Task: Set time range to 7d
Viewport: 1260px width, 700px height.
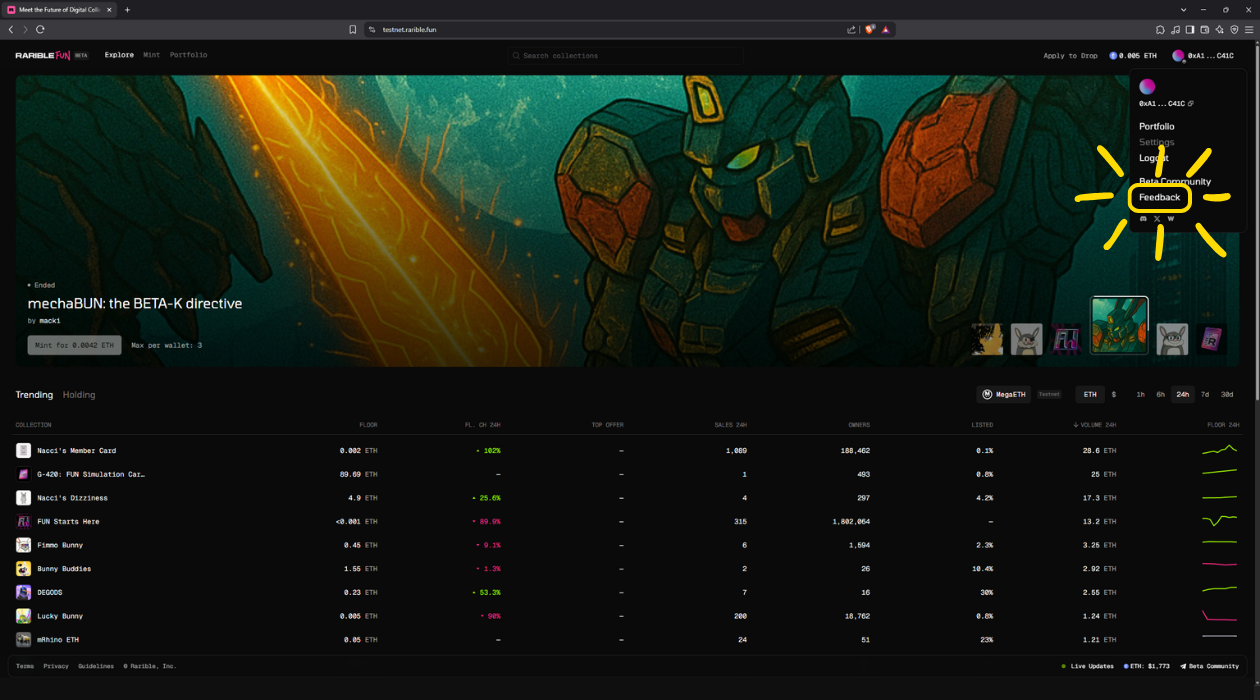Action: [1205, 395]
